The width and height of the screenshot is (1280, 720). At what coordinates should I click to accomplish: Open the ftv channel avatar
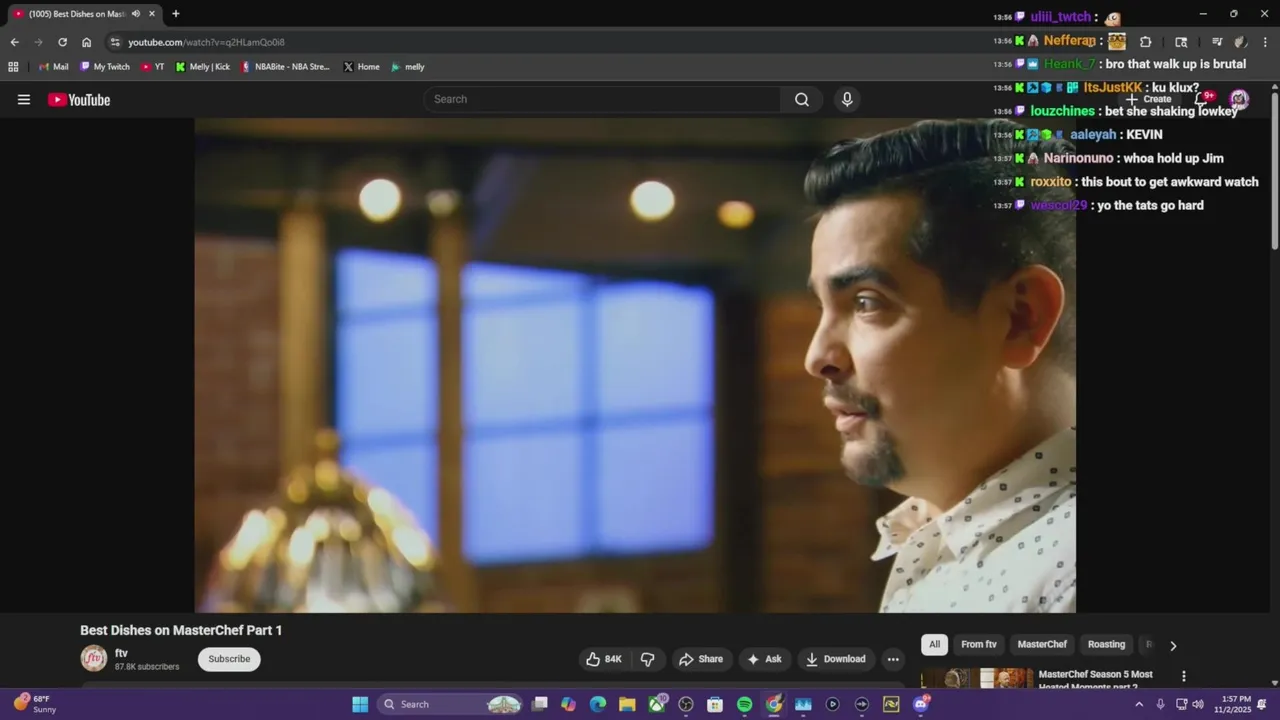click(x=94, y=658)
